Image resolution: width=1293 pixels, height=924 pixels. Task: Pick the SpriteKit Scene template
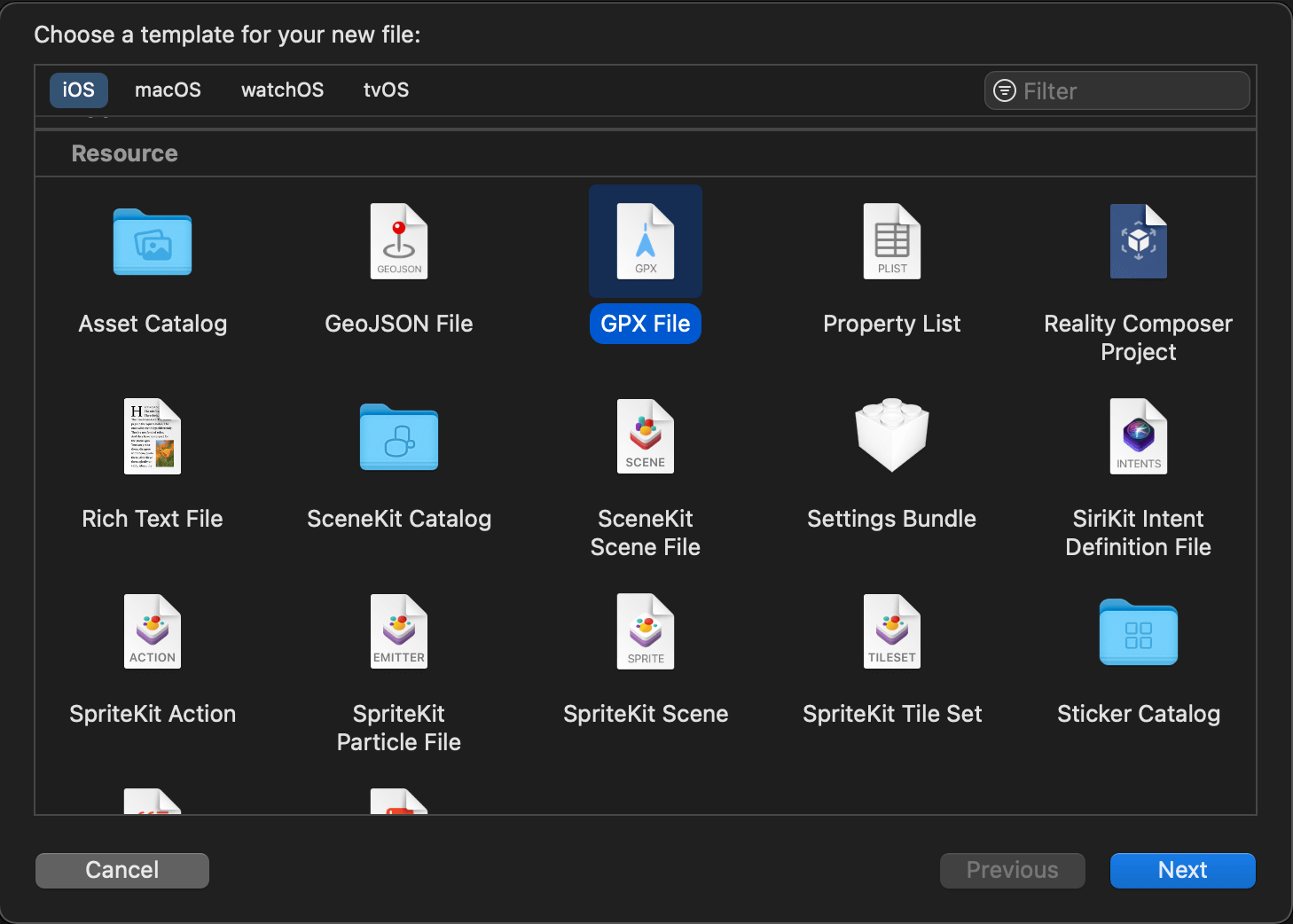point(645,631)
